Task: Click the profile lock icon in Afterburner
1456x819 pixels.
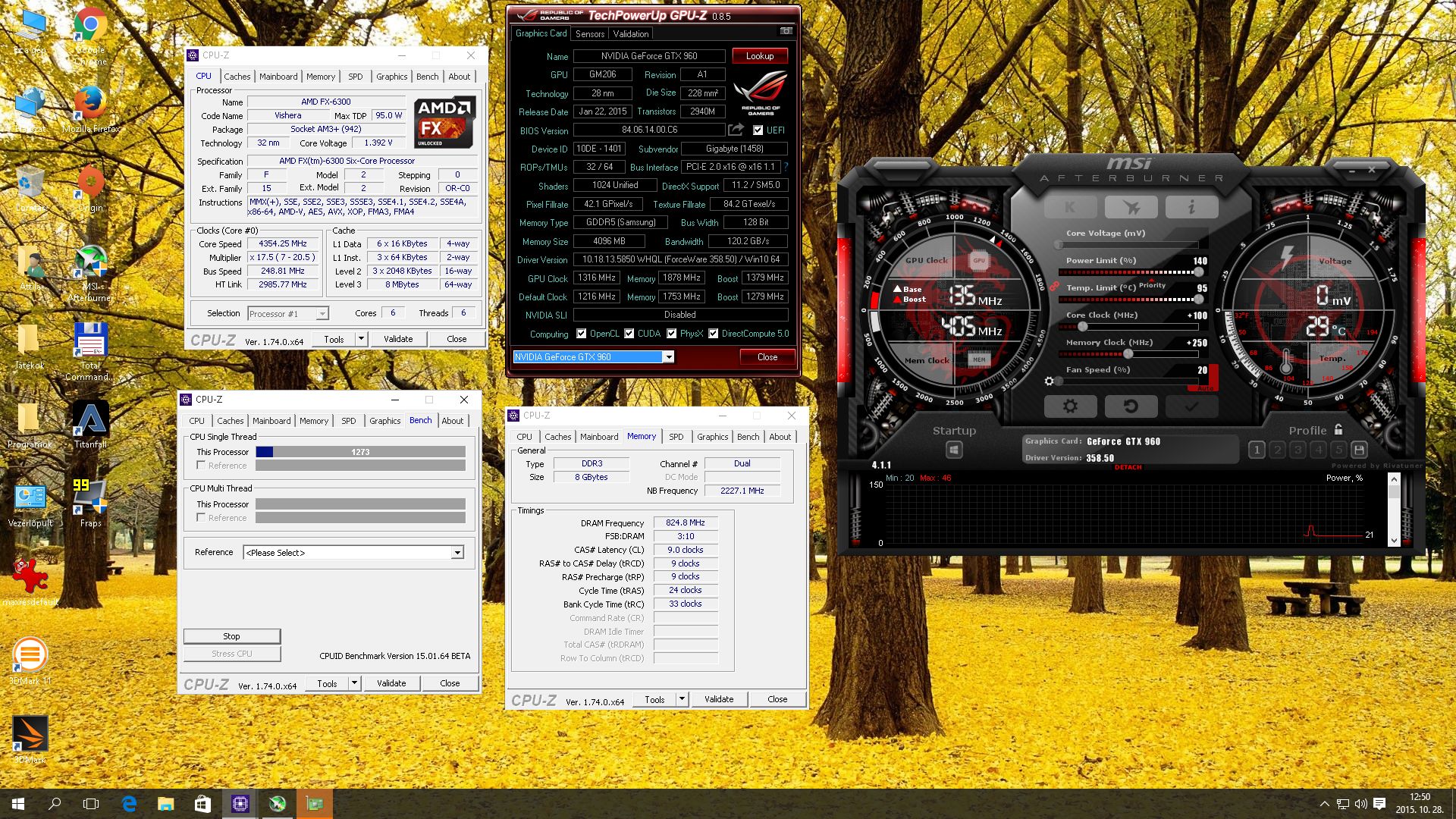Action: tap(1338, 429)
